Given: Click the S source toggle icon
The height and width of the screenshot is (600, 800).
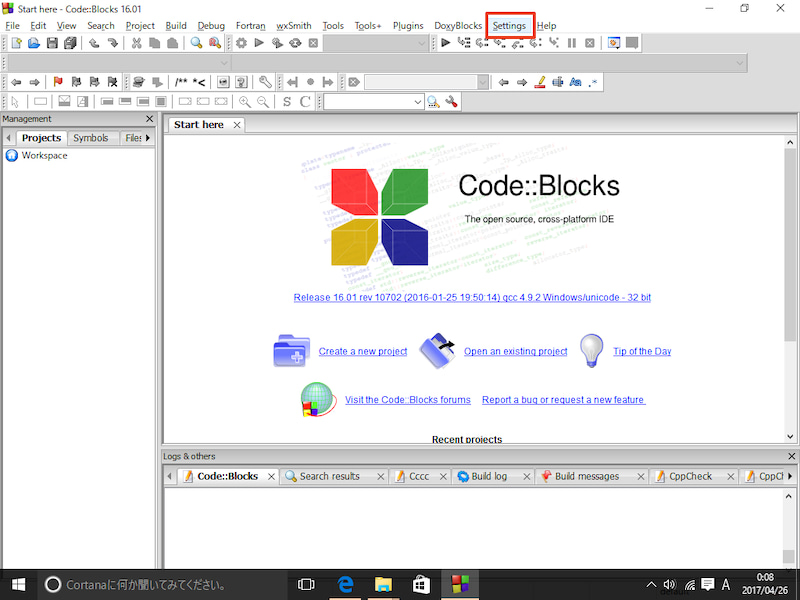Looking at the screenshot, I should [x=287, y=102].
